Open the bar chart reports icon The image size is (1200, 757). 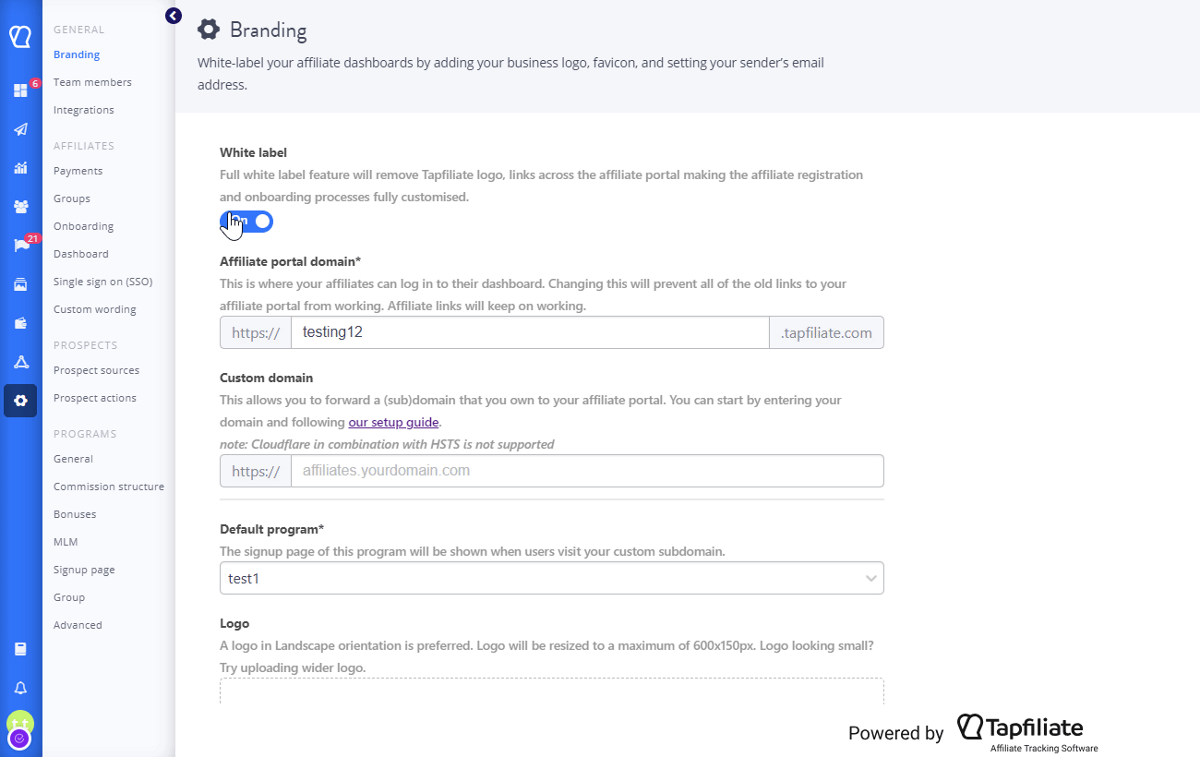point(20,168)
